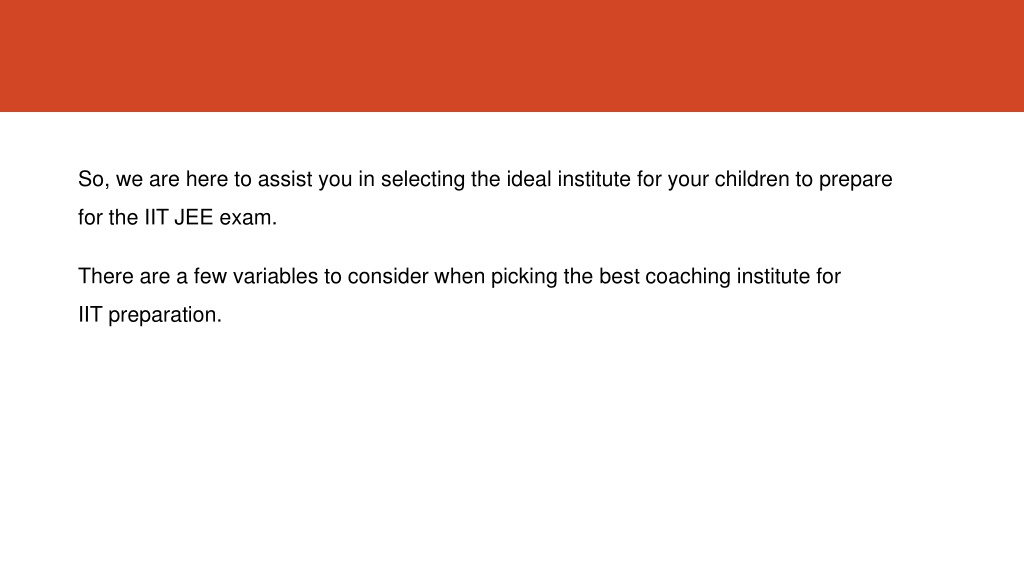Click the word "preparation." on the last line

pos(165,316)
